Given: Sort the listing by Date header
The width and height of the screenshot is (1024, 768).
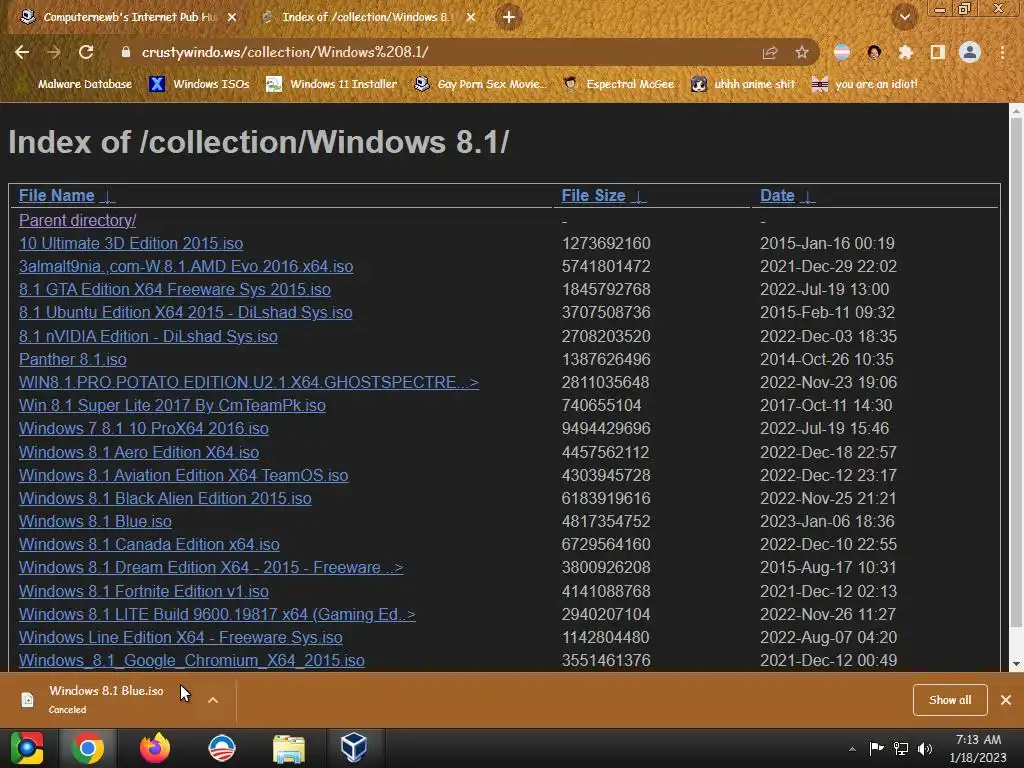Looking at the screenshot, I should click(x=777, y=195).
